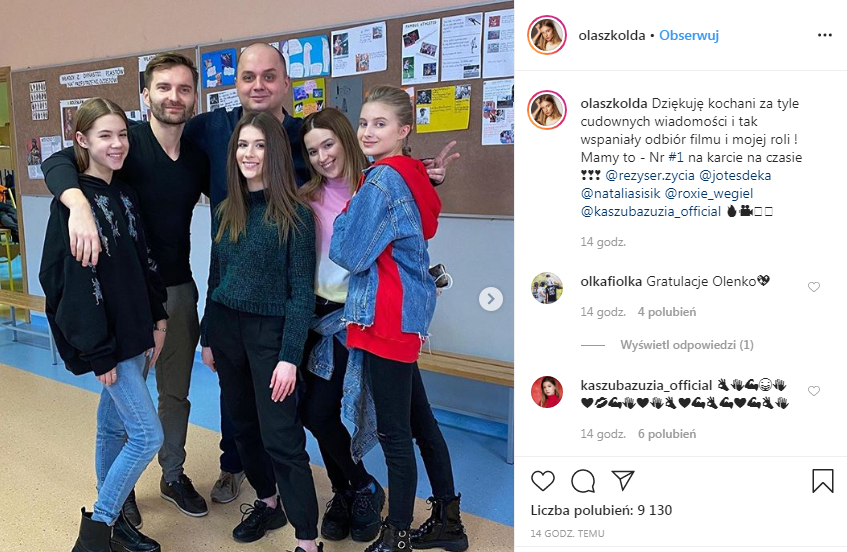Expand replies under olkafiolka comment

click(x=687, y=345)
